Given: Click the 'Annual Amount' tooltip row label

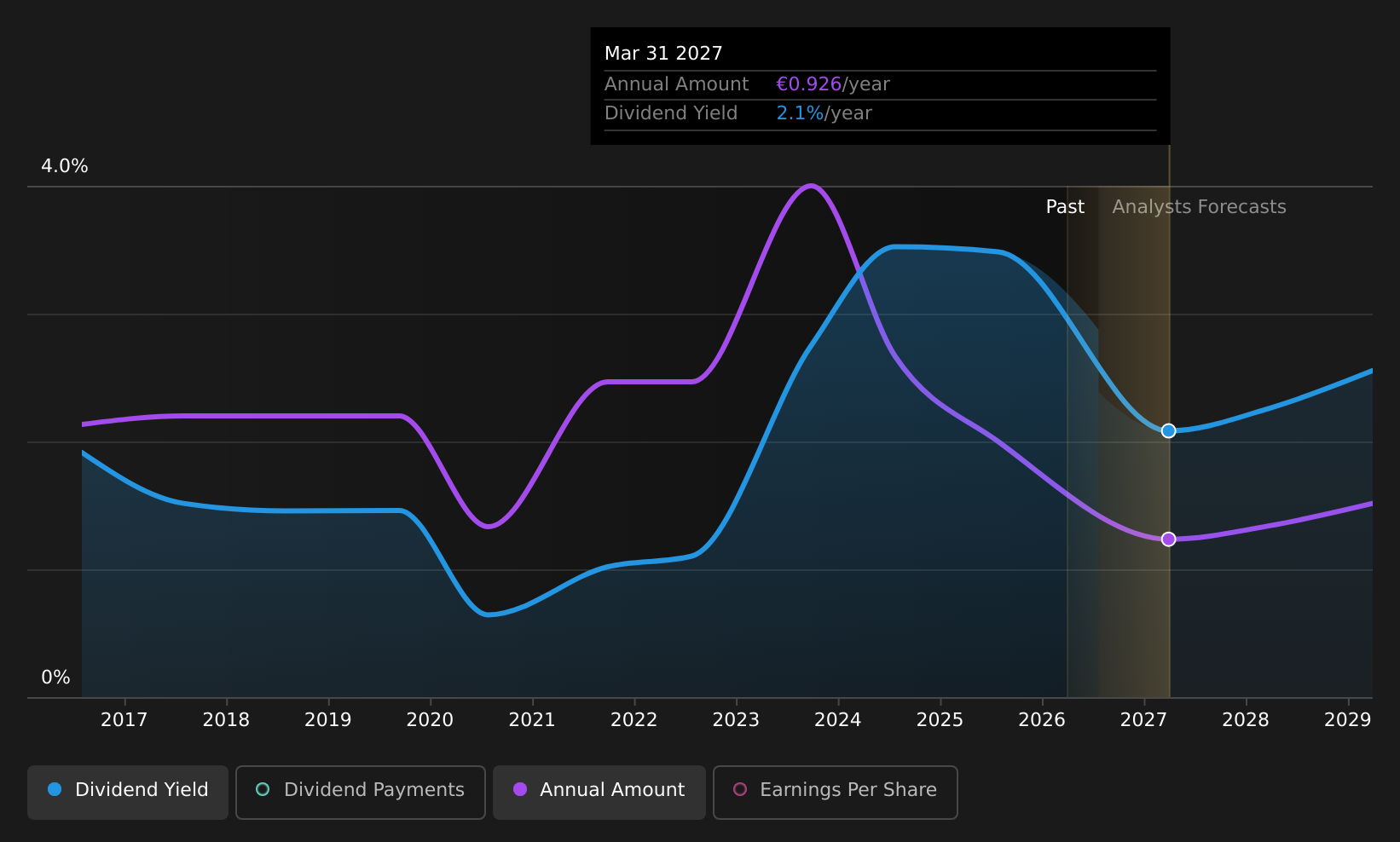Looking at the screenshot, I should pos(676,84).
